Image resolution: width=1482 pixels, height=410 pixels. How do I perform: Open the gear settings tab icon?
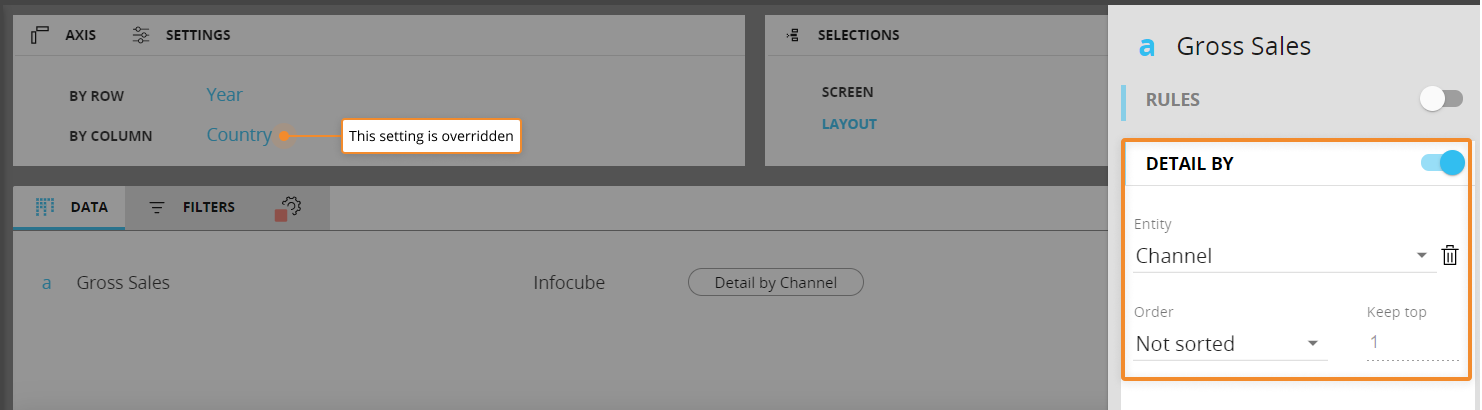coord(289,207)
